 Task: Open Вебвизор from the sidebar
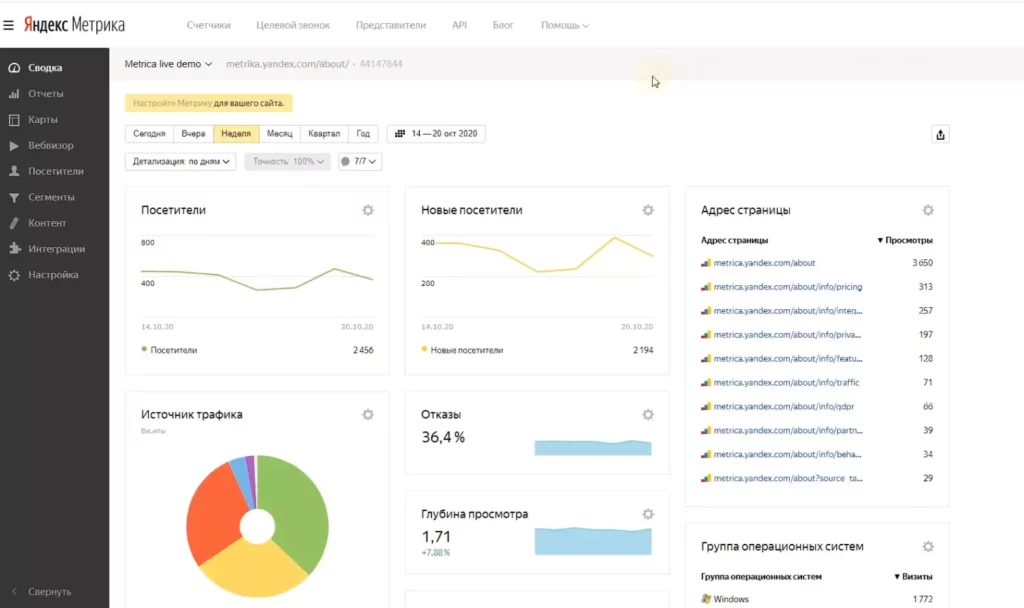(x=50, y=146)
